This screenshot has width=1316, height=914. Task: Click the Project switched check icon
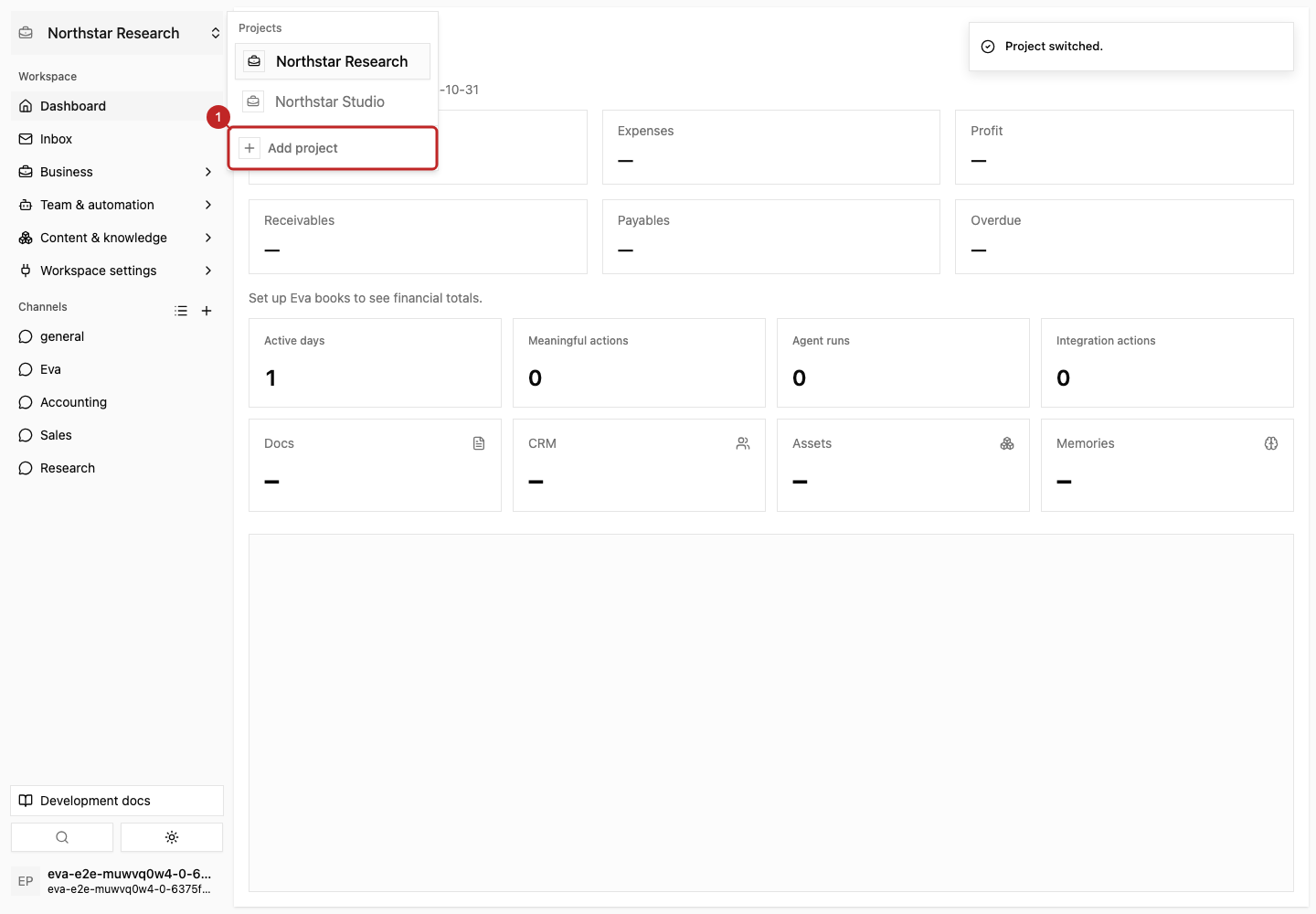pyautogui.click(x=988, y=47)
